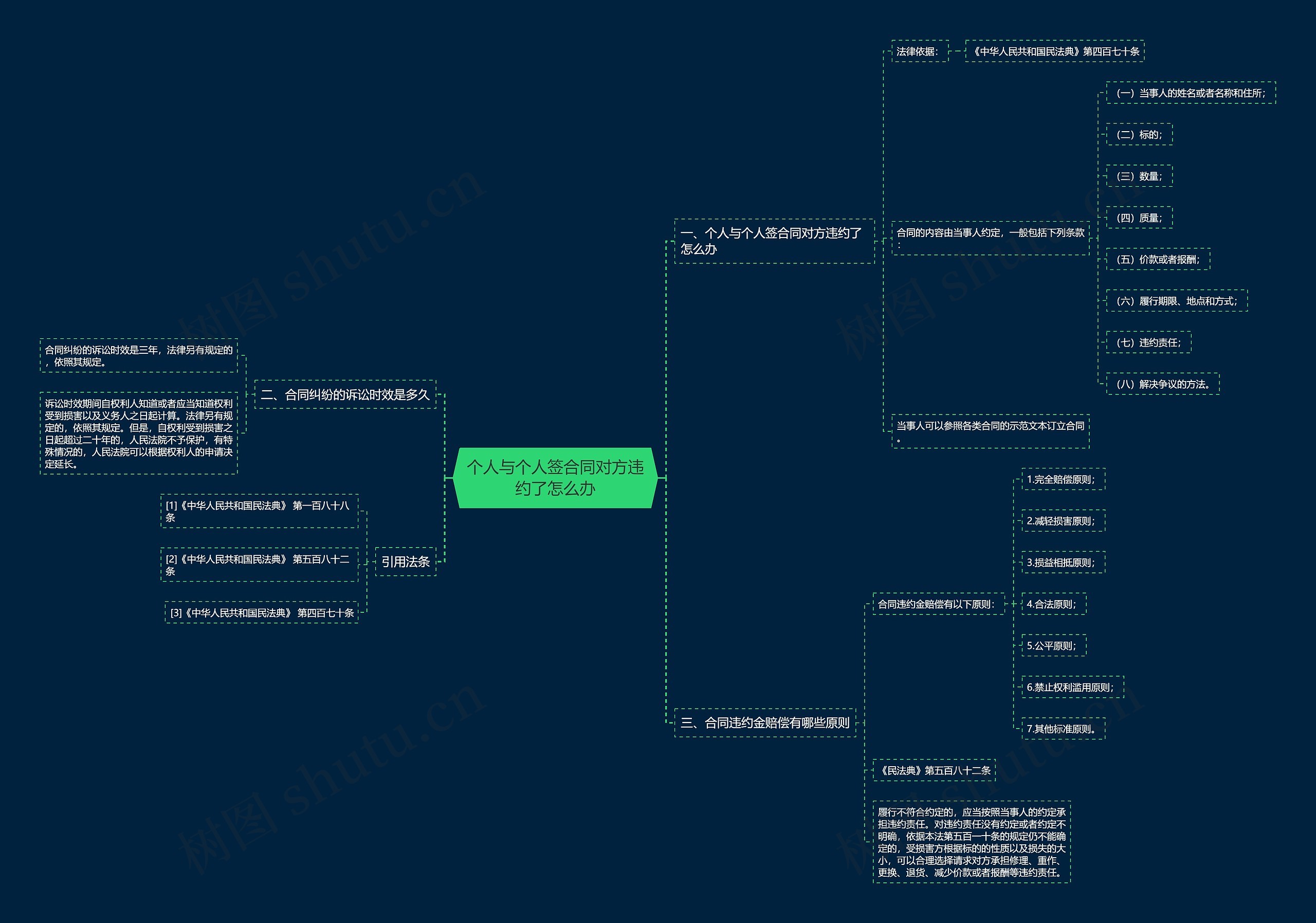Select the 合同纠纷的诉讼时效是三年 text node
The height and width of the screenshot is (923, 1316).
click(x=138, y=355)
